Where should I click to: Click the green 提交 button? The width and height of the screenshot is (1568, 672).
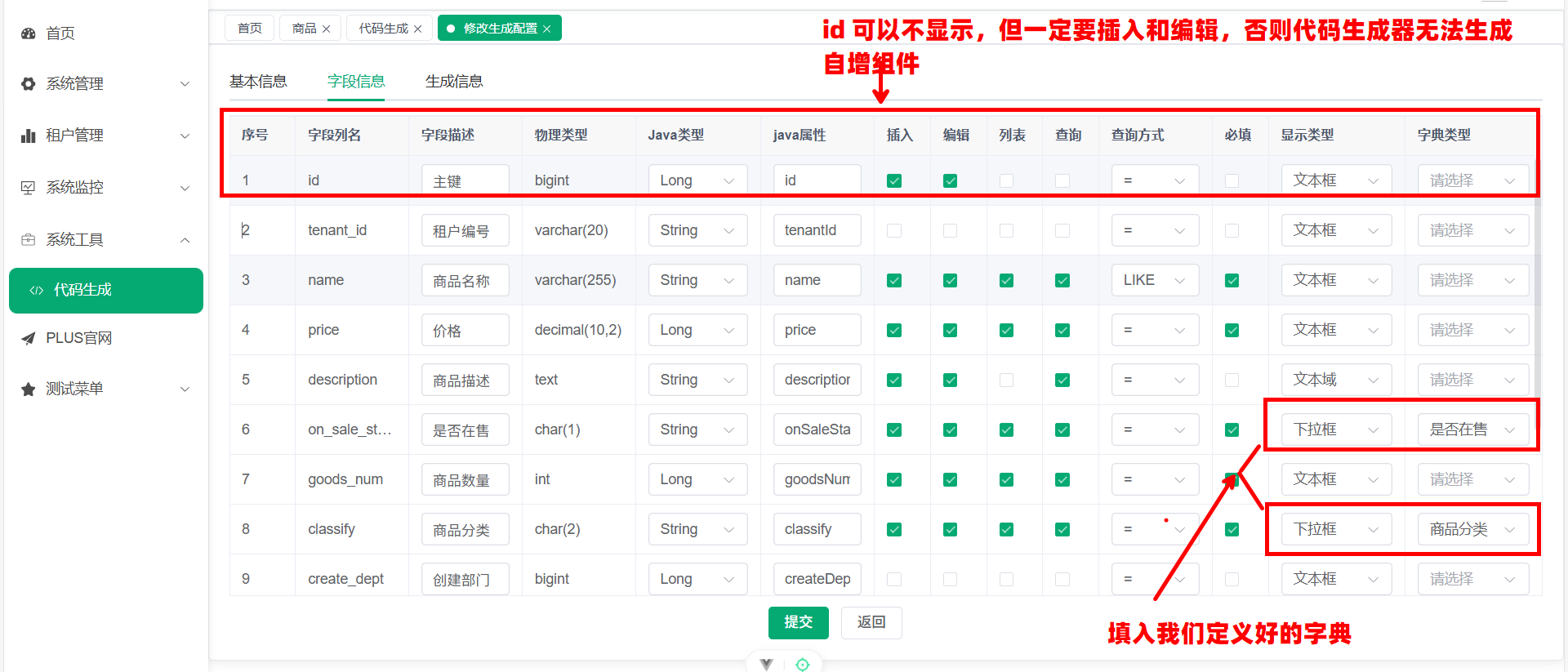[x=798, y=622]
